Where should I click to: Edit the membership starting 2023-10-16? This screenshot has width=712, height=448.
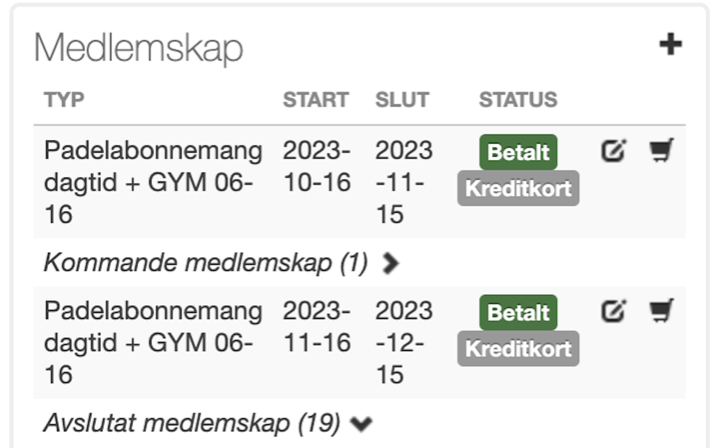[613, 151]
